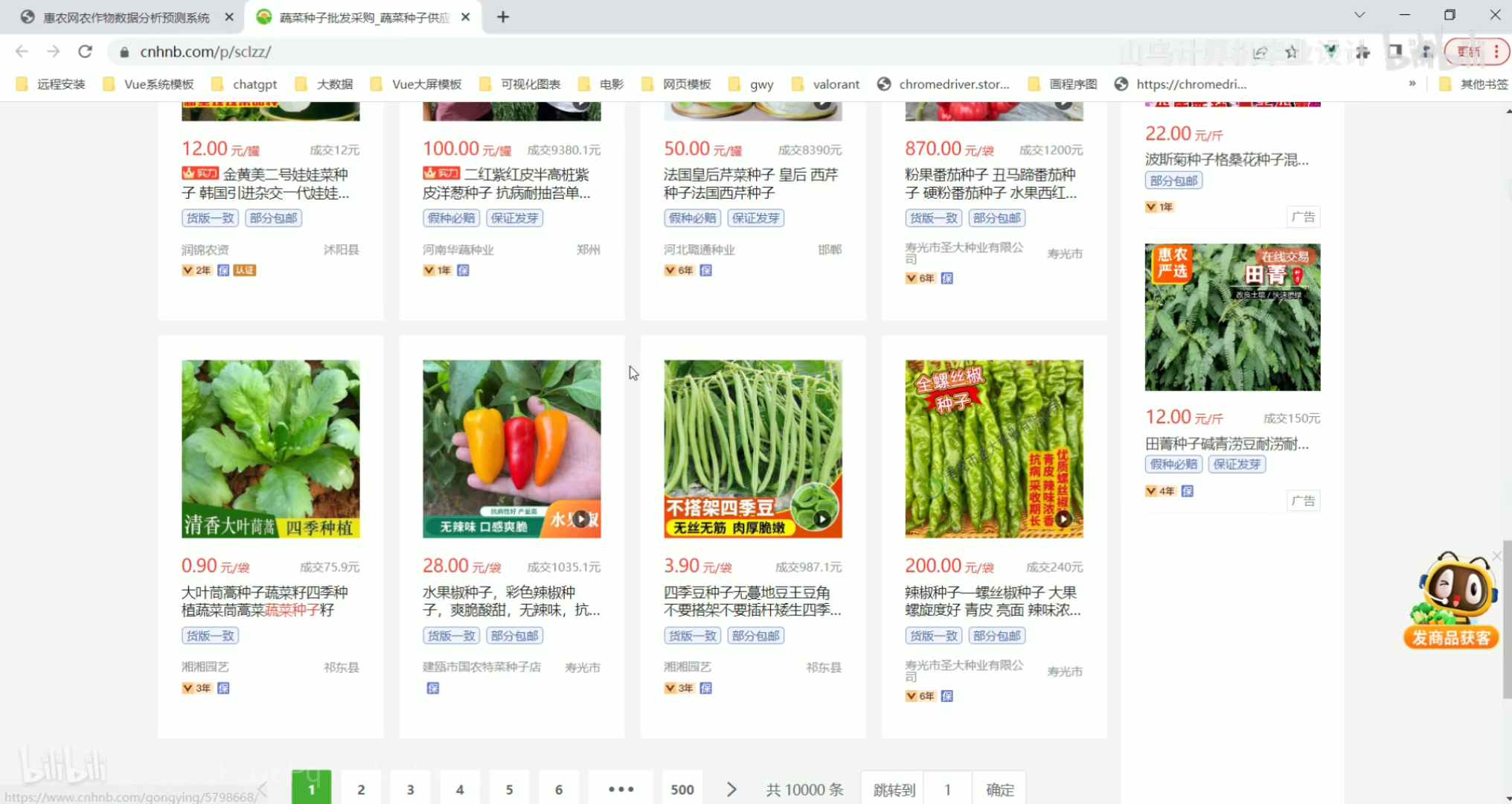Open 田菁种子 ad product thumbnail
The image size is (1512, 804).
tap(1232, 317)
